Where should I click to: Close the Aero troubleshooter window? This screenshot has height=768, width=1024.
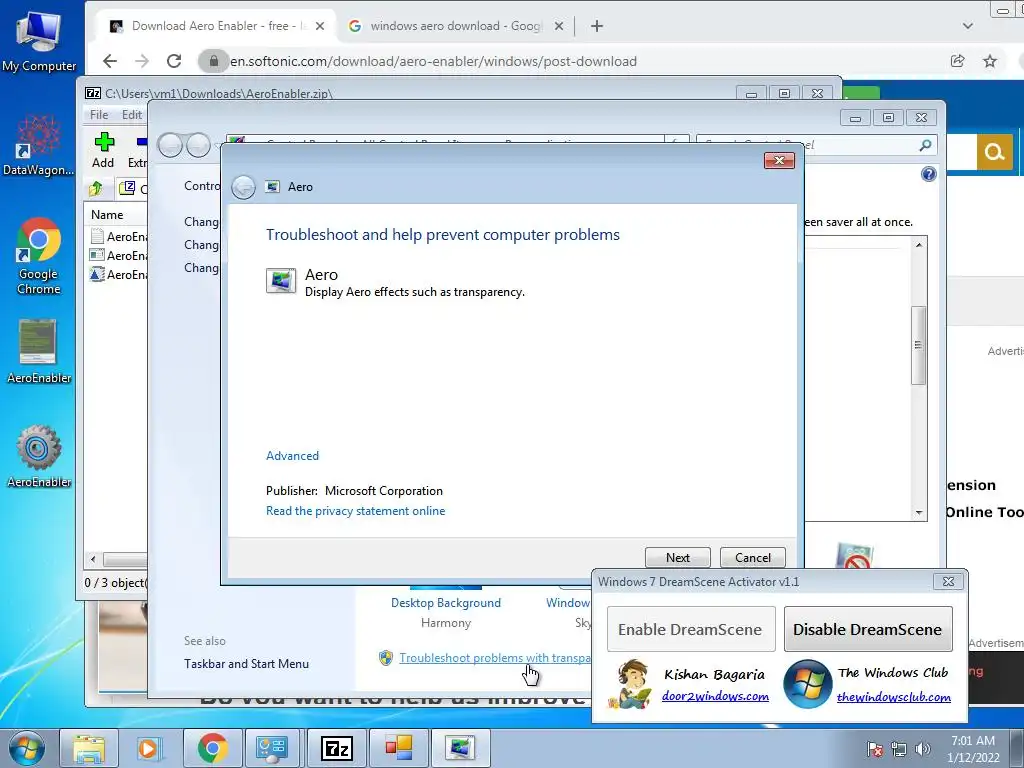coord(779,161)
